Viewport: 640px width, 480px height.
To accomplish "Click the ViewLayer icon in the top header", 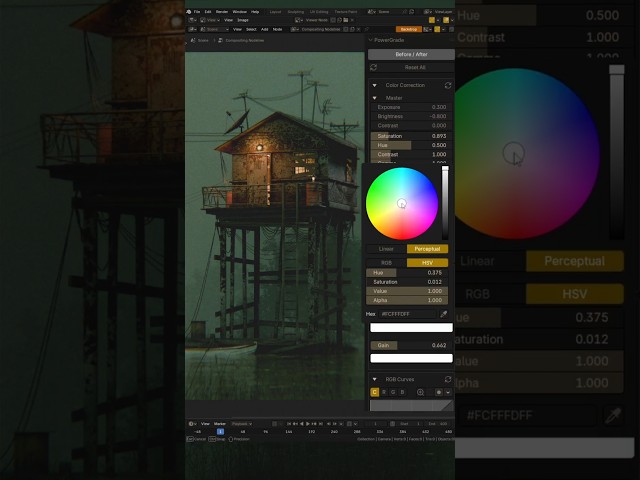I will point(427,12).
